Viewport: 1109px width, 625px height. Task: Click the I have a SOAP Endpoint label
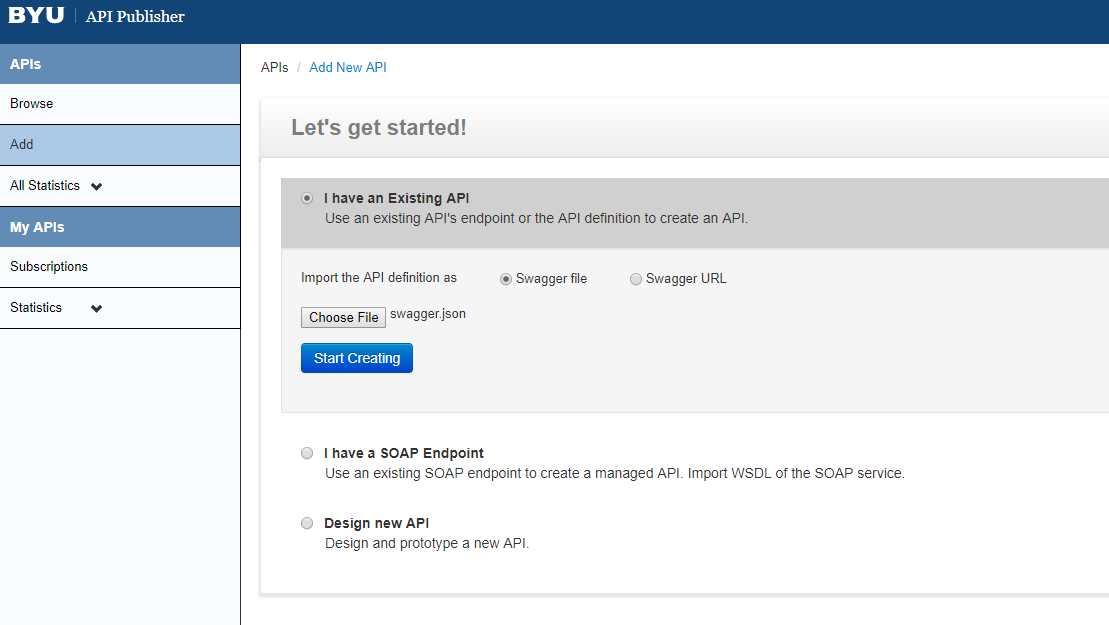coord(404,453)
